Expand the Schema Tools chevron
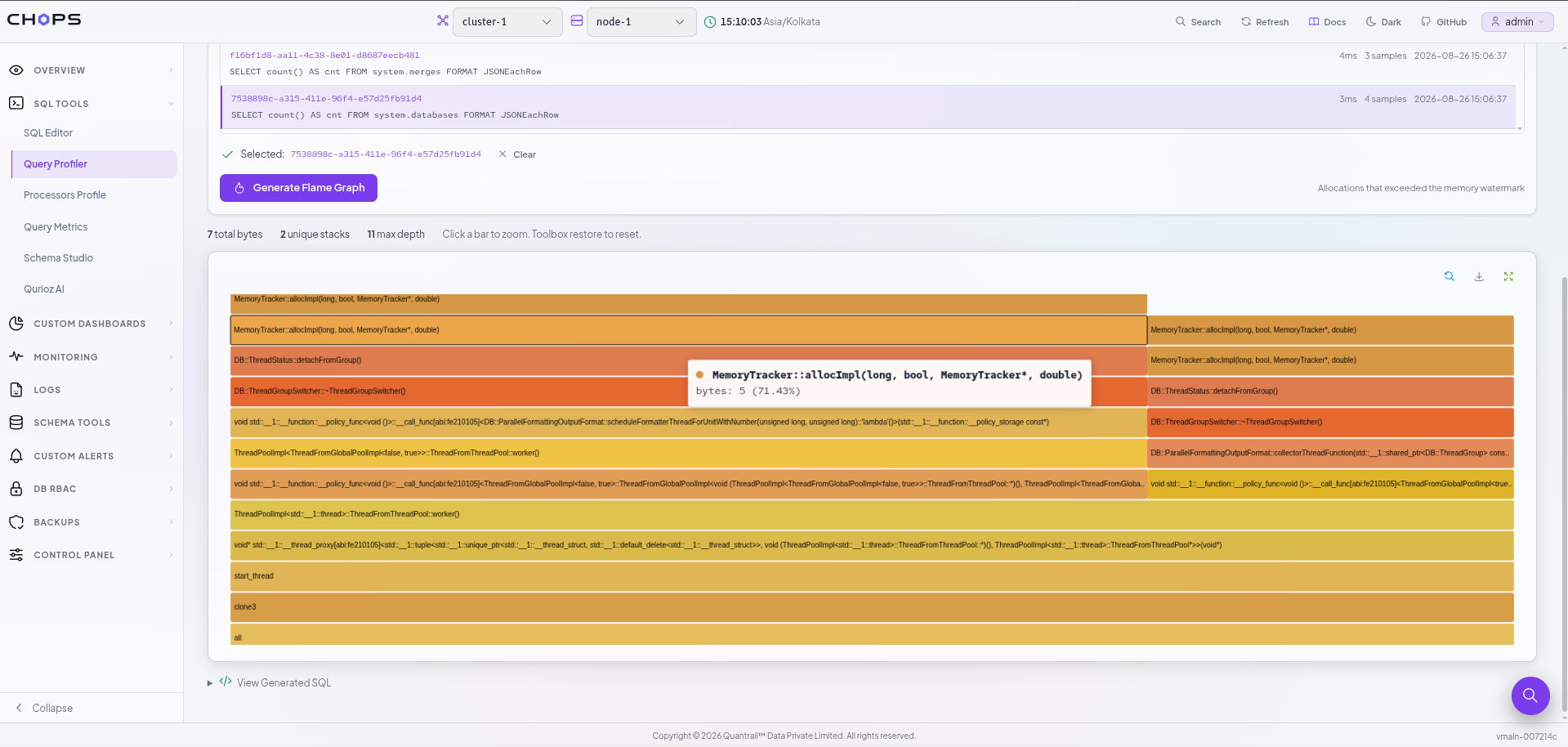The height and width of the screenshot is (747, 1568). coord(171,423)
